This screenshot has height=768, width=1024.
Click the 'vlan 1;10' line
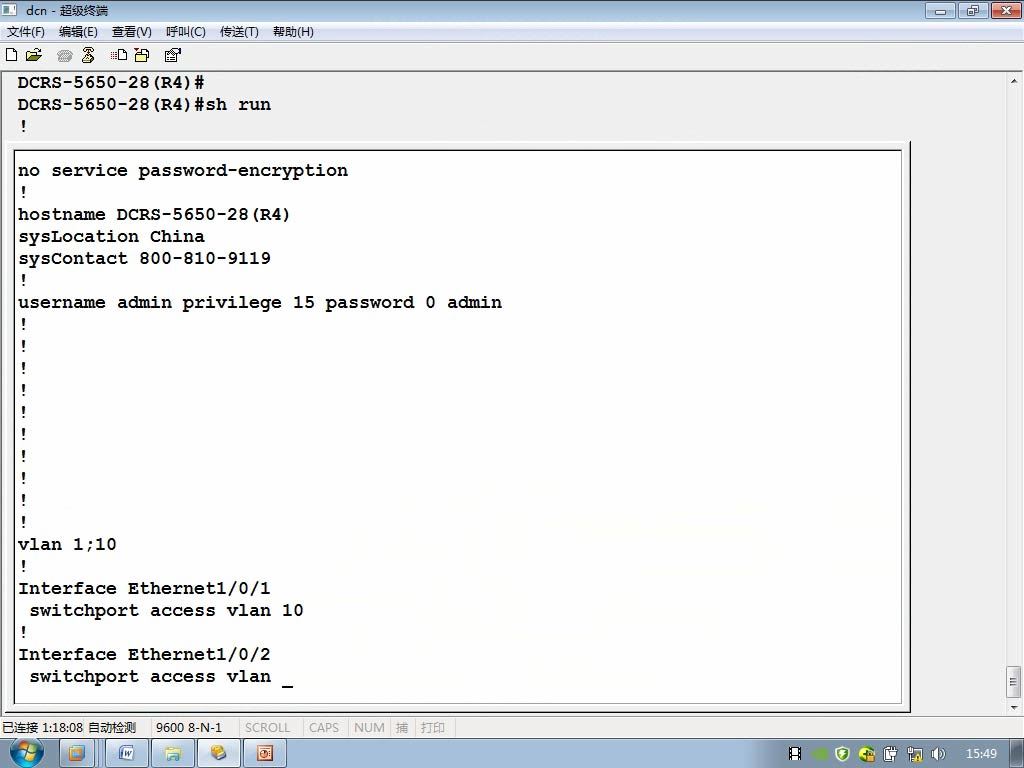[67, 545]
